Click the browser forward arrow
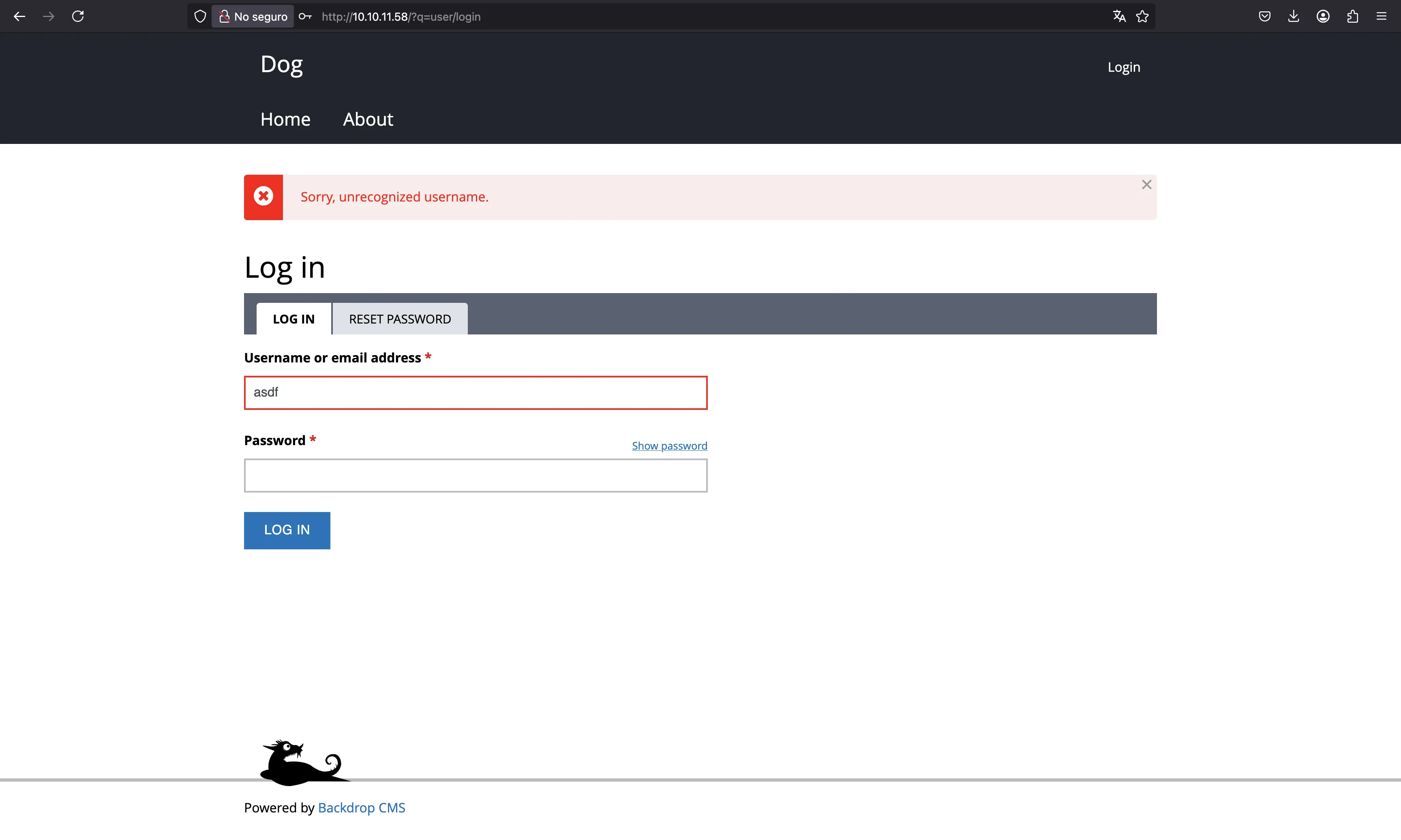Screen dimensions: 1401x840 pos(49,16)
